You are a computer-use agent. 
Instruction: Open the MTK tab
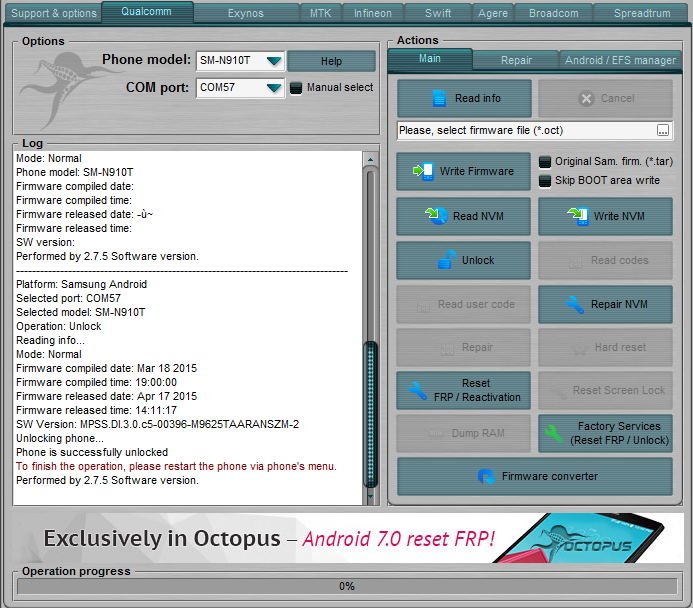[320, 13]
